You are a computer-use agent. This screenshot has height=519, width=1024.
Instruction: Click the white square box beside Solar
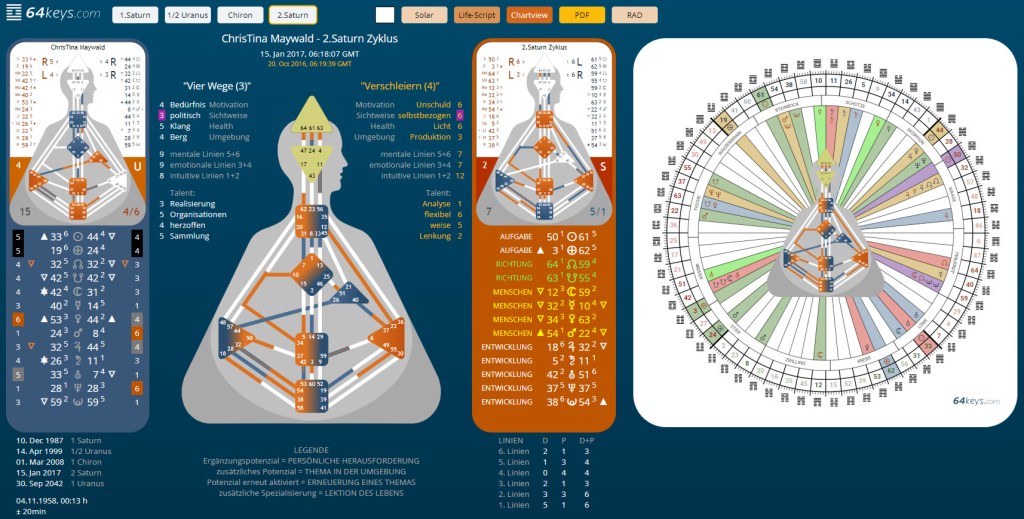[x=385, y=15]
